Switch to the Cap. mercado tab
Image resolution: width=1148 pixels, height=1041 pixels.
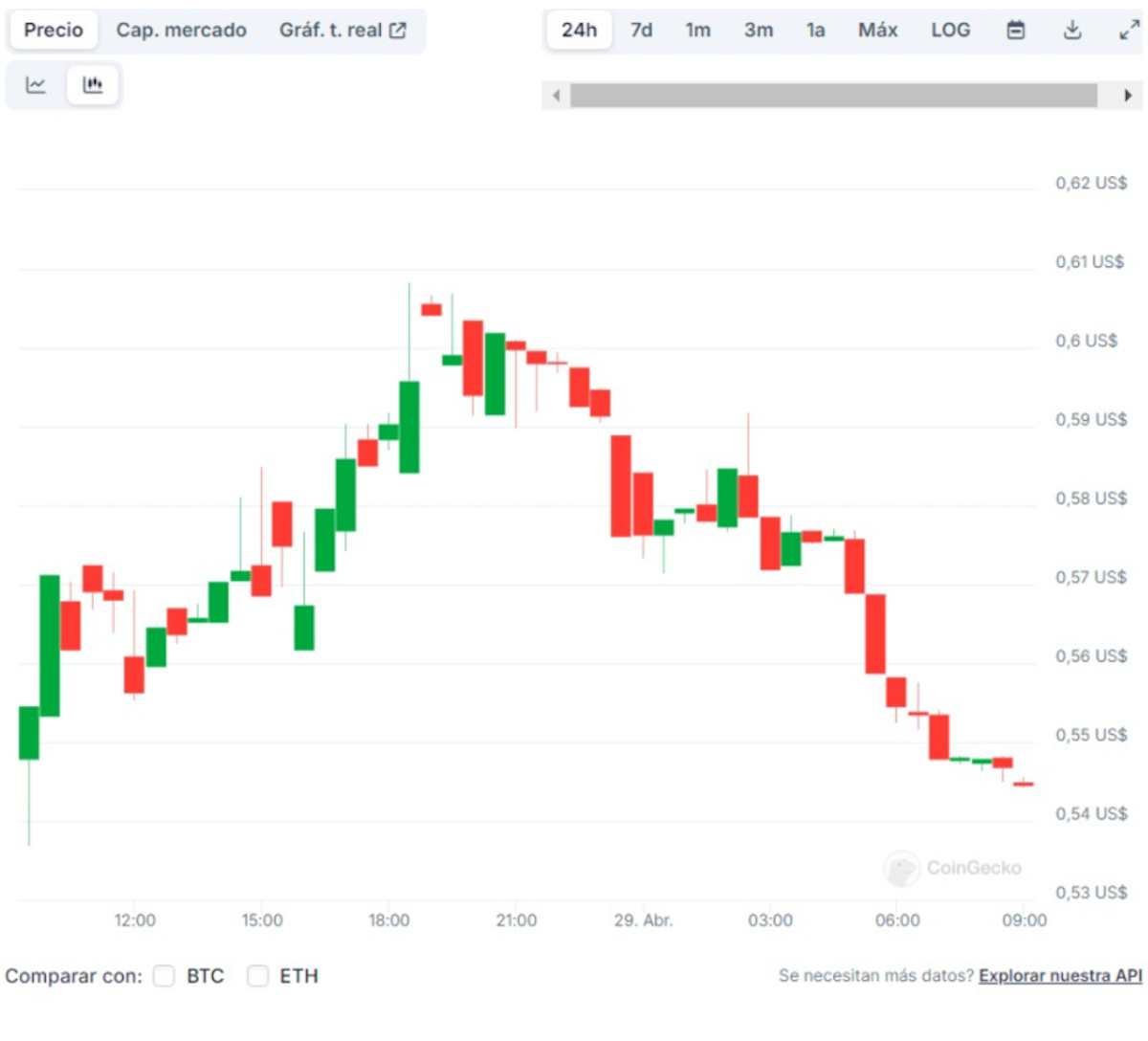pos(181,30)
